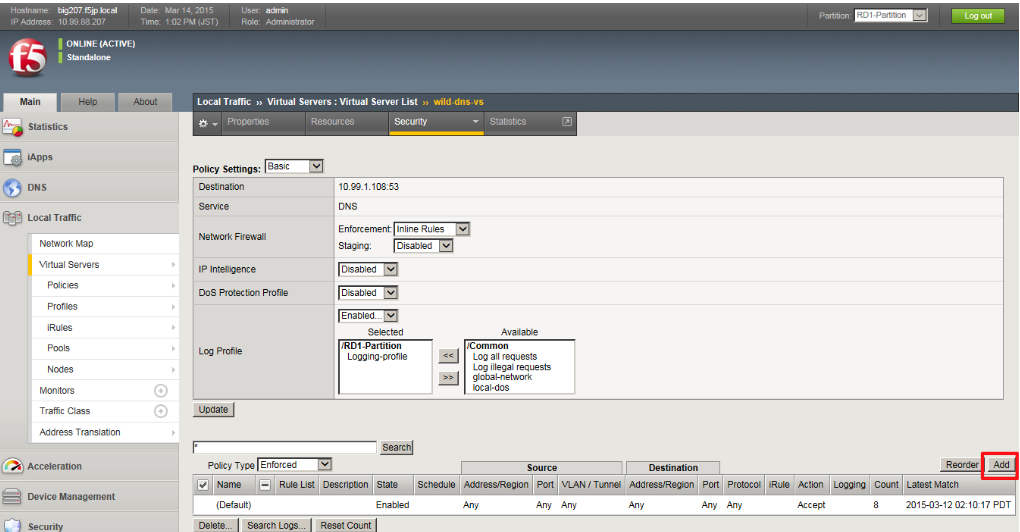Click the wild-dns-vs breadcrumb text
The width and height of the screenshot is (1020, 532).
click(x=459, y=102)
